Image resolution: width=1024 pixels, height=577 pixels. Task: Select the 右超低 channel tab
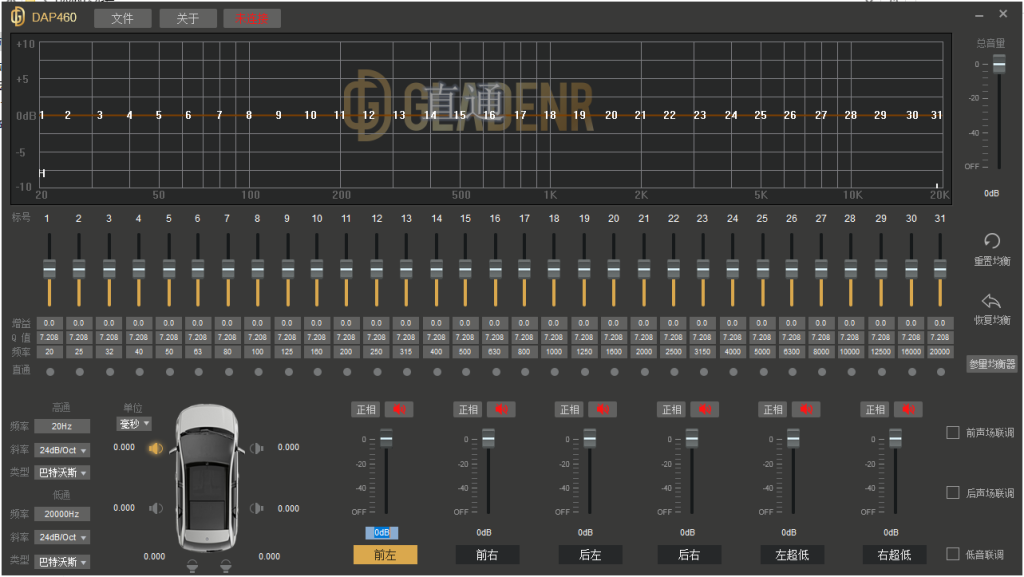pos(894,555)
